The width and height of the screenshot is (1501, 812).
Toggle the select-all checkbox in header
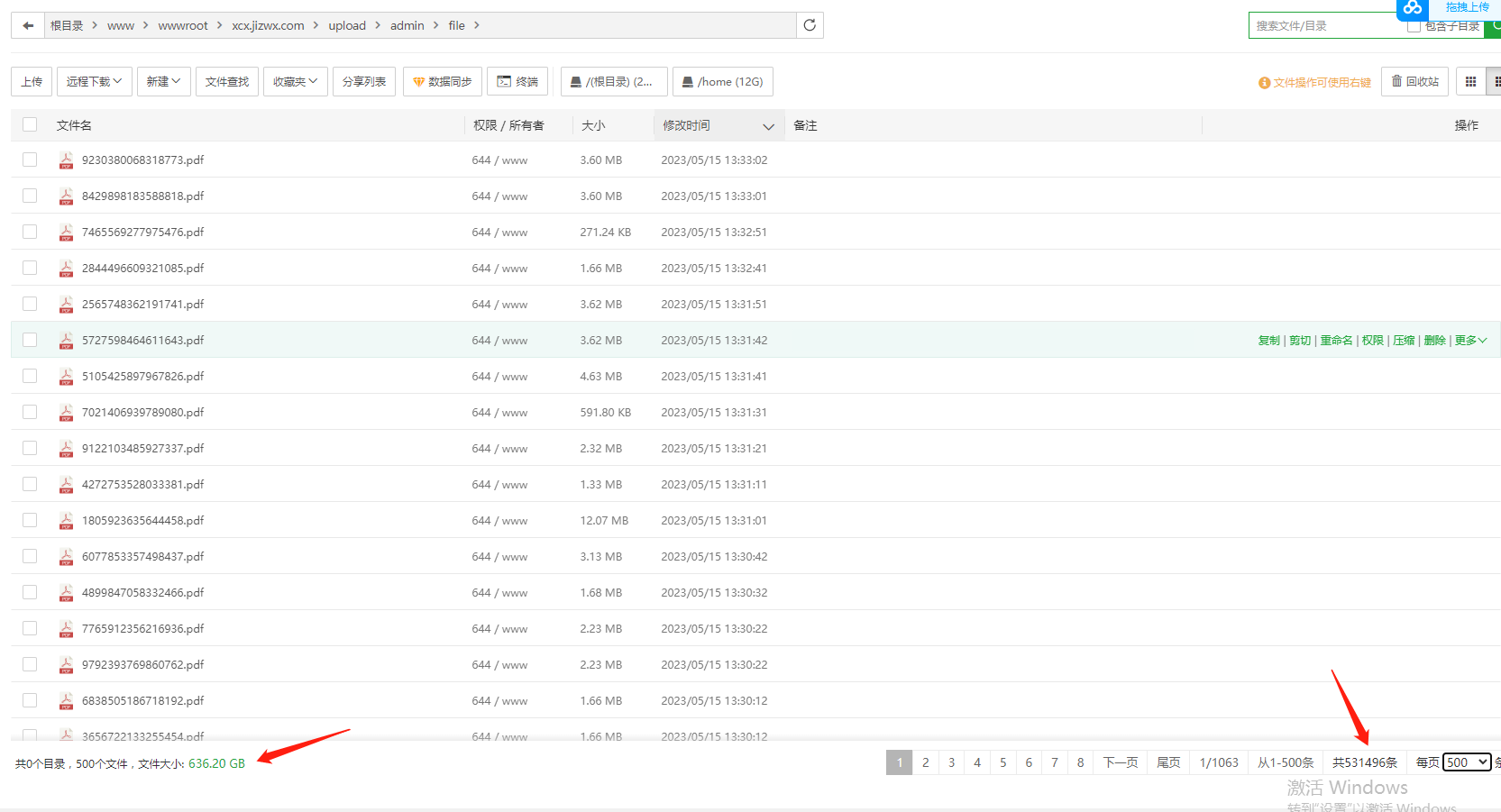30,124
